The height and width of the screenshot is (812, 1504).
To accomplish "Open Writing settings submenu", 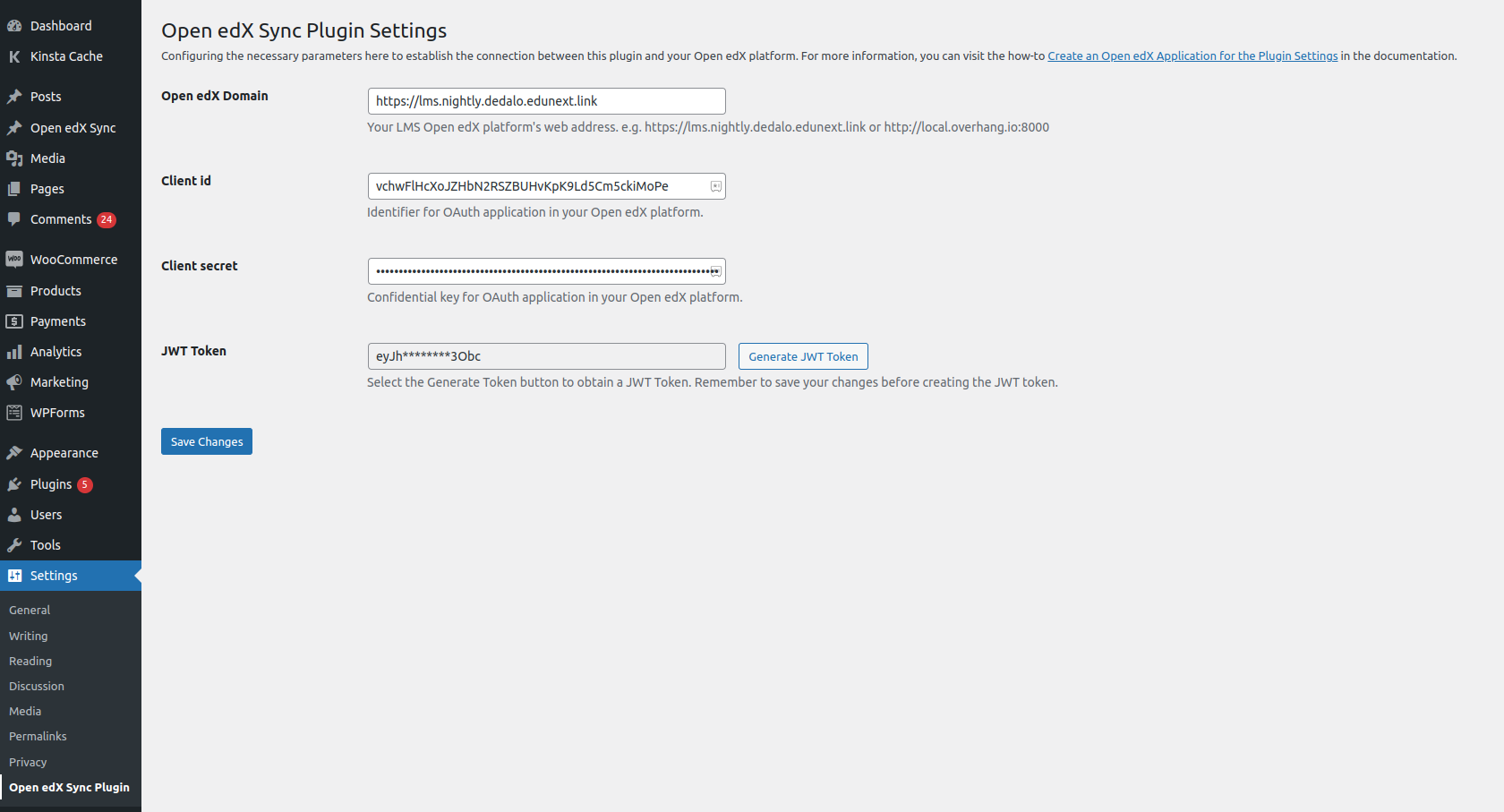I will pyautogui.click(x=29, y=637).
